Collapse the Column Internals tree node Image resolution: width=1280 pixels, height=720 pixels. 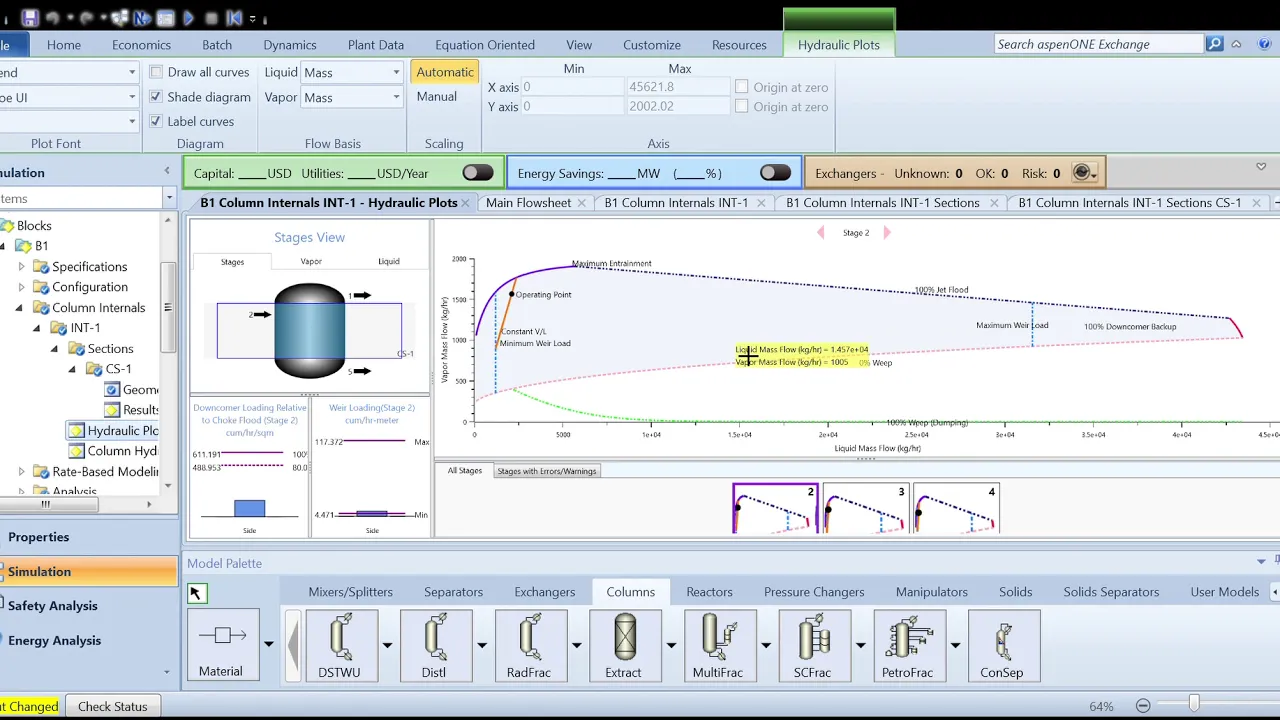pos(20,308)
